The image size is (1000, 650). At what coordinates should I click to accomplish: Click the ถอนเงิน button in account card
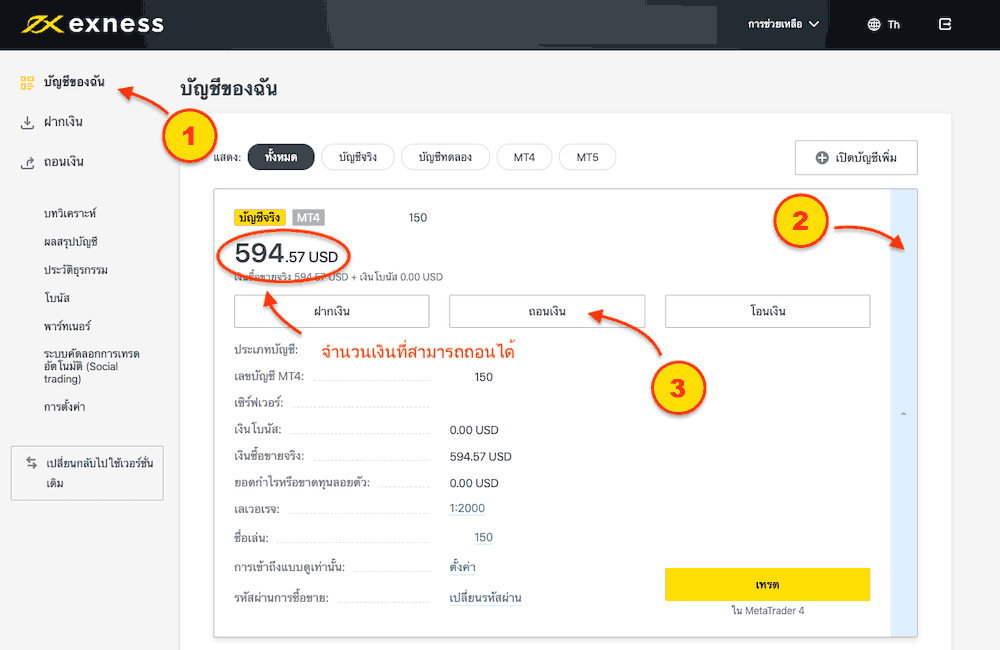(547, 311)
